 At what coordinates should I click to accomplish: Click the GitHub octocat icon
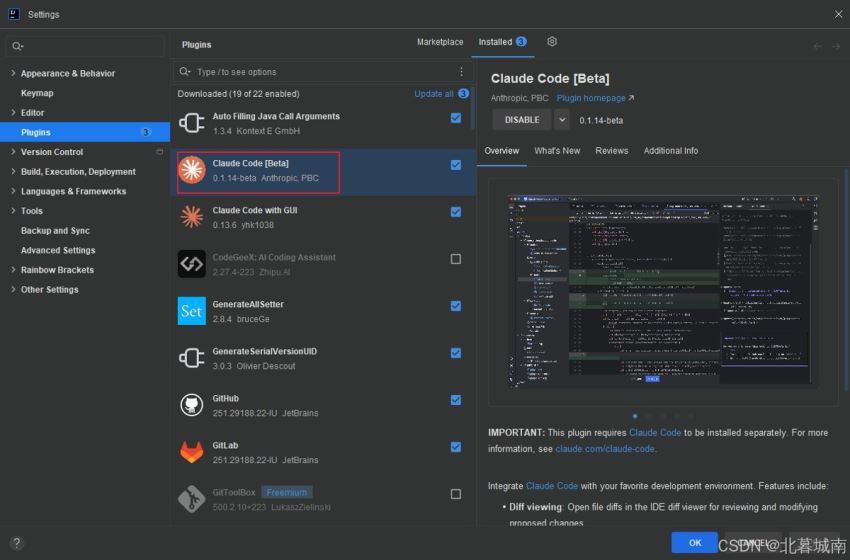(192, 405)
